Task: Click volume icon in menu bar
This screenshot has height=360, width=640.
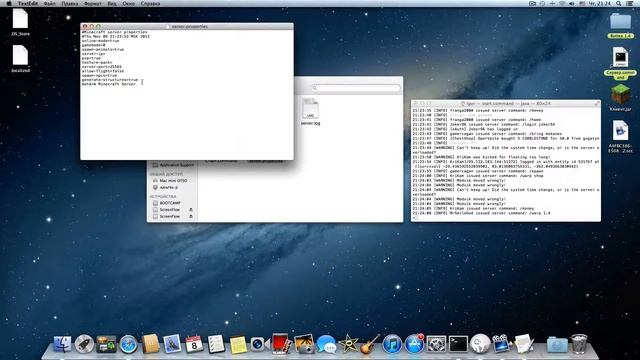Action: (x=572, y=3)
